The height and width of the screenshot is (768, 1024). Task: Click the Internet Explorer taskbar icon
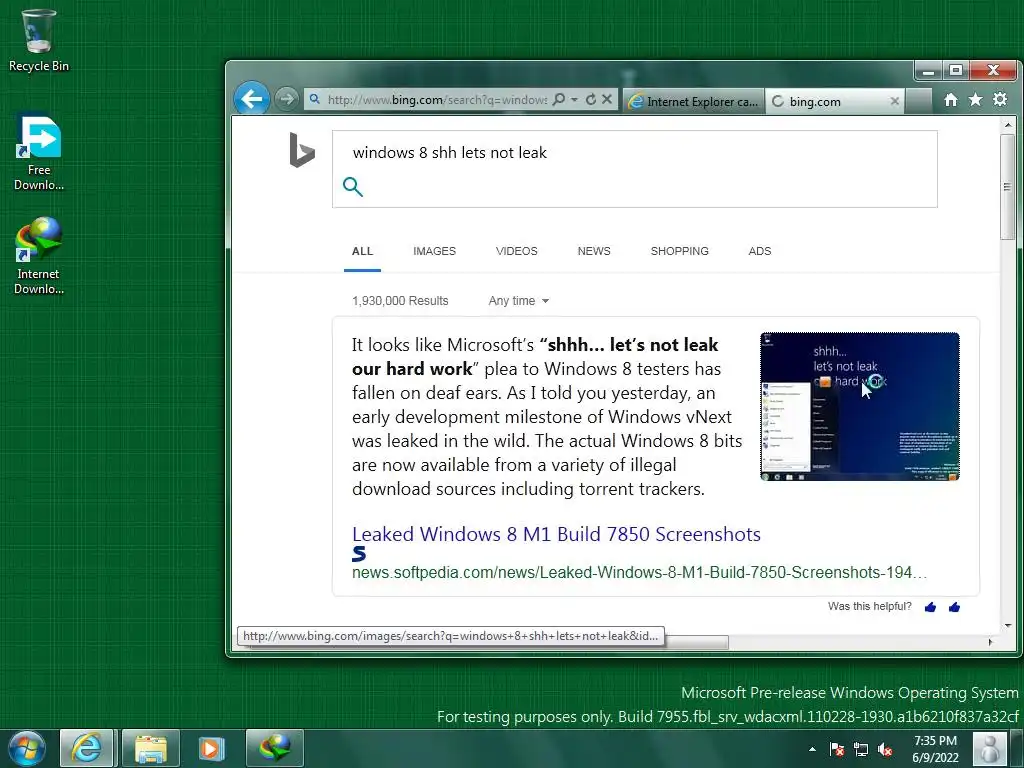(87, 748)
